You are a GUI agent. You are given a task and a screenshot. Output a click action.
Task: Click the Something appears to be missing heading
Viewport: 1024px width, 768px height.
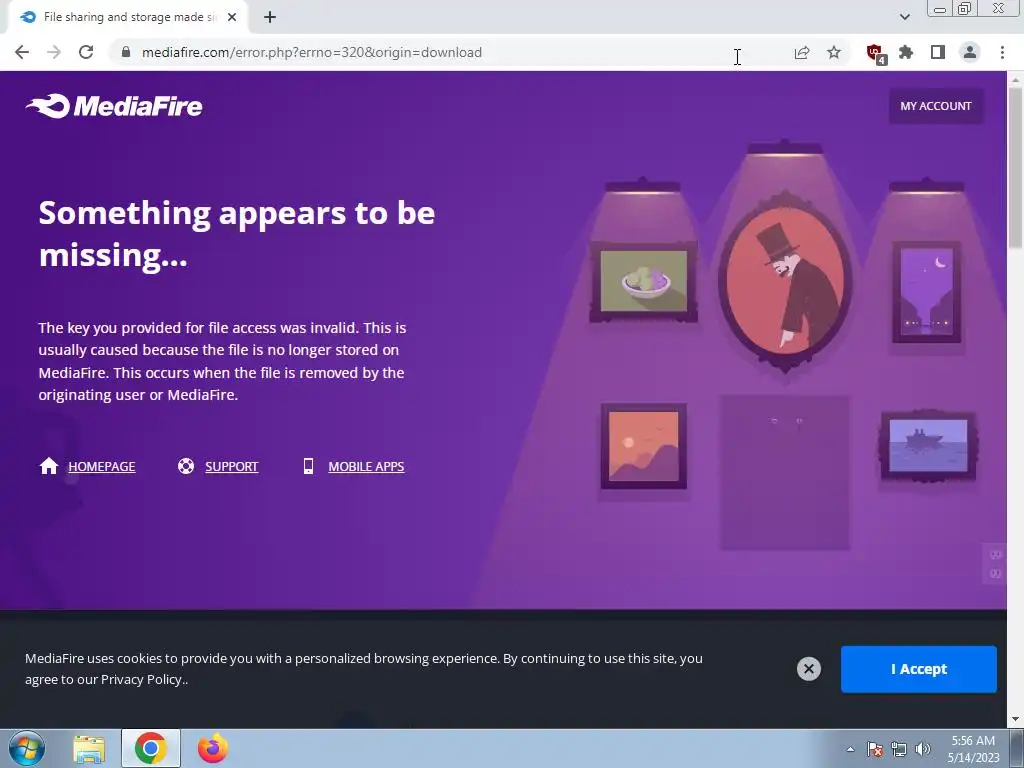[x=236, y=233]
